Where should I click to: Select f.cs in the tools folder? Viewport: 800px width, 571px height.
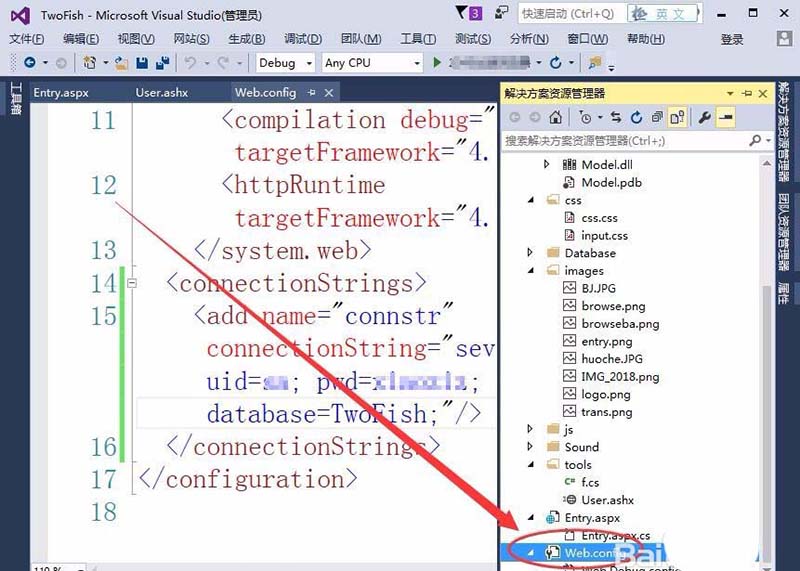coord(590,482)
